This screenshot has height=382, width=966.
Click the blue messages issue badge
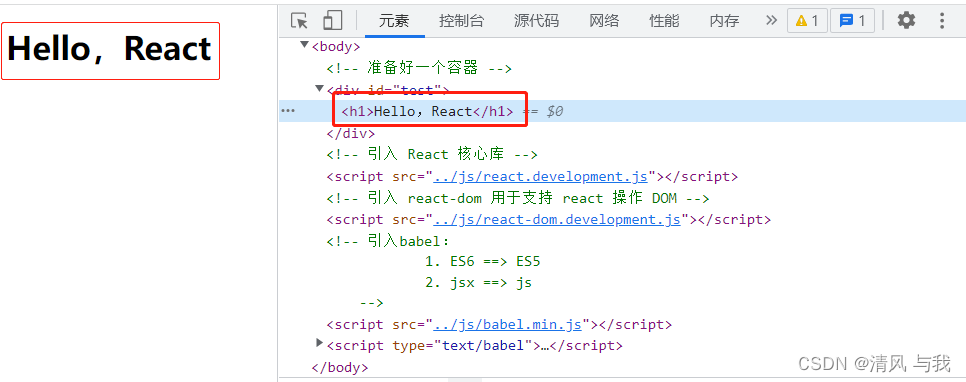click(853, 21)
